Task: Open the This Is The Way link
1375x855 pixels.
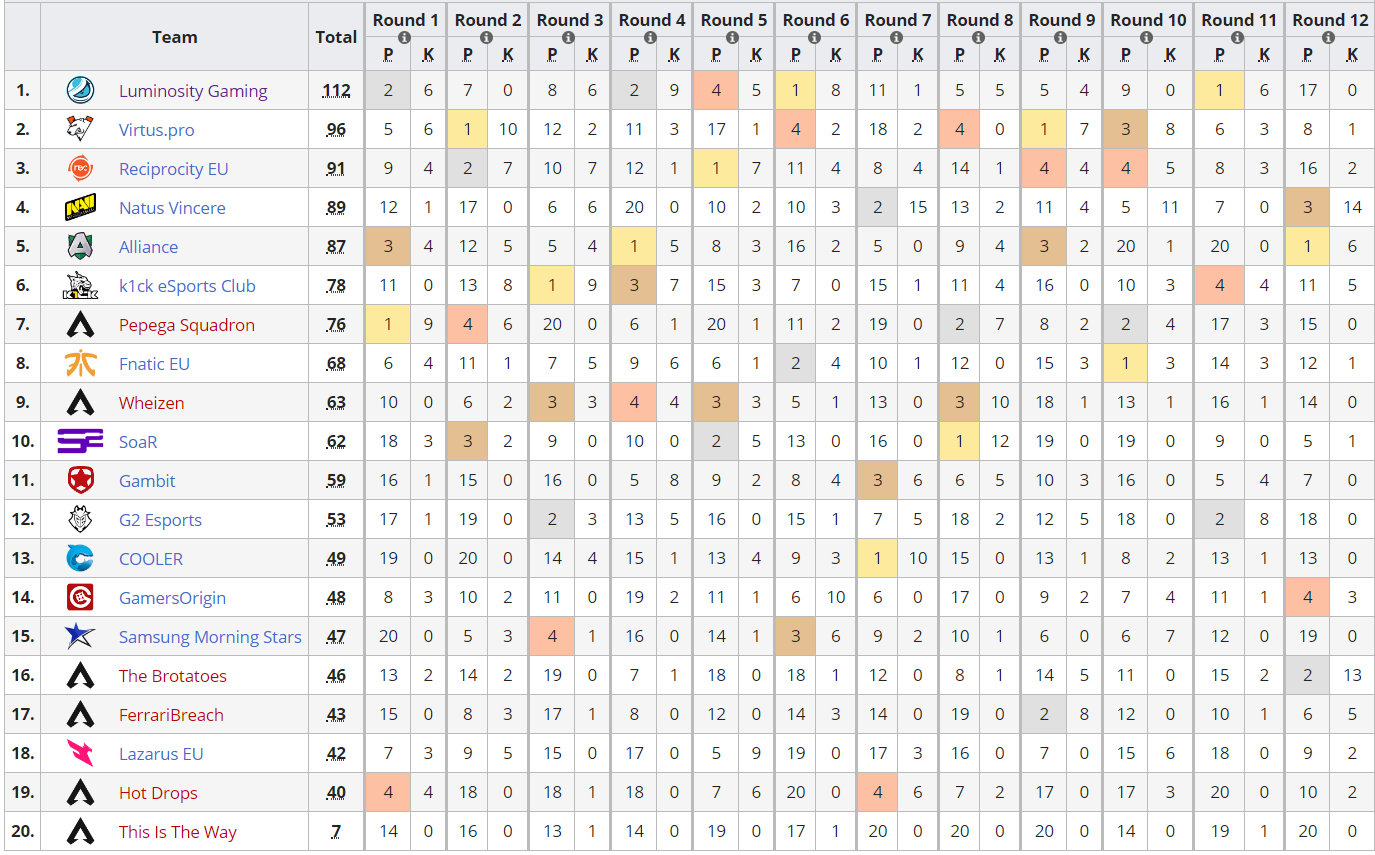Action: pyautogui.click(x=178, y=832)
